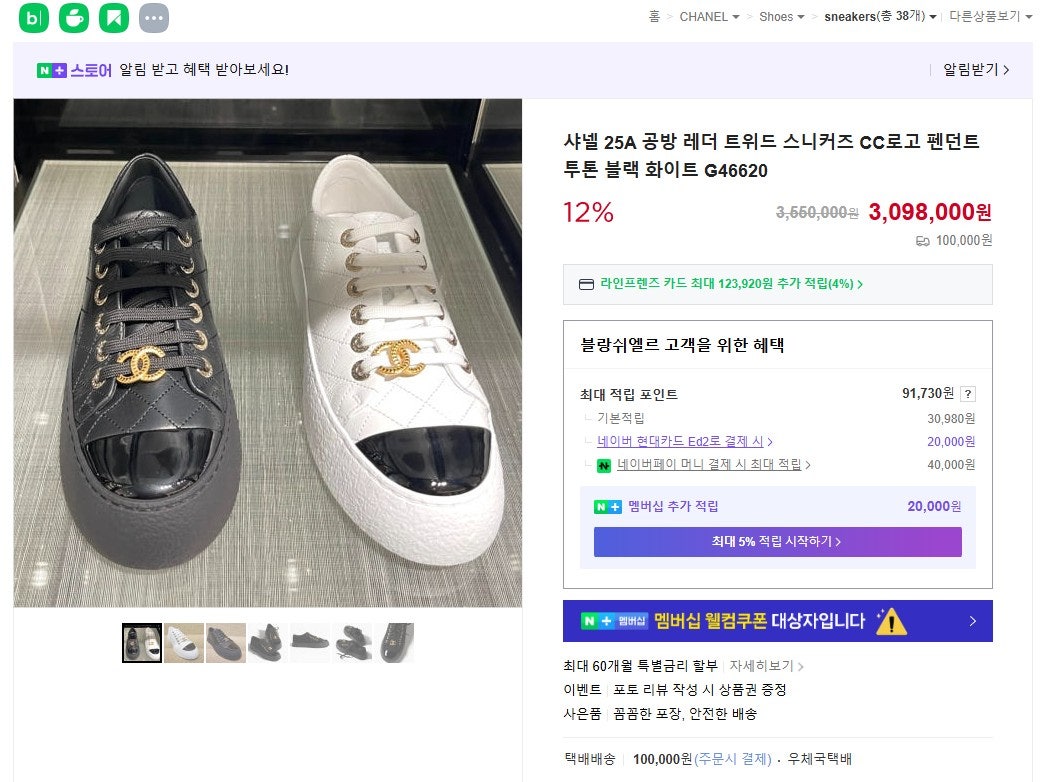The width and height of the screenshot is (1045, 782).
Task: Open the Naver cafe cup icon
Action: [x=74, y=17]
